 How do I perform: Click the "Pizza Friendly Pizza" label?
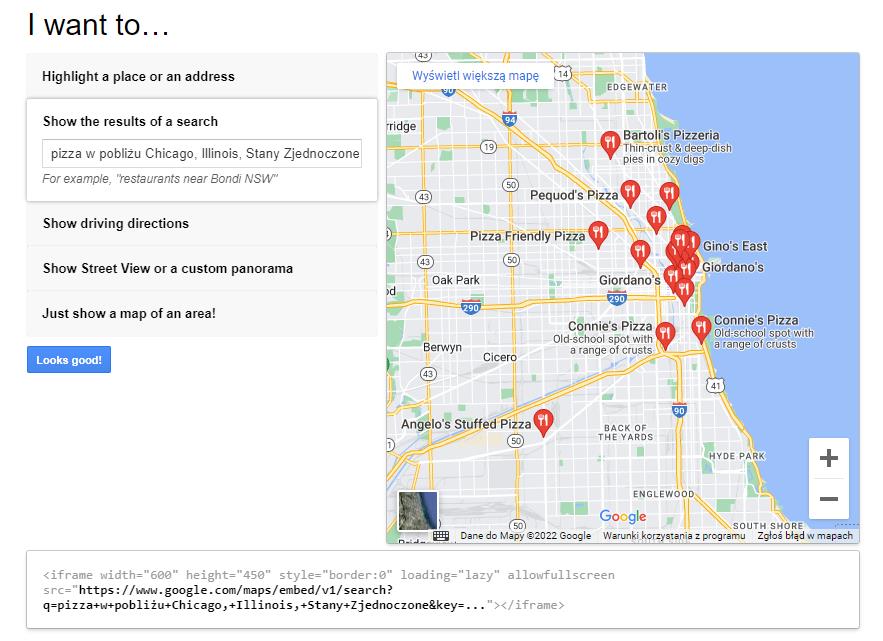(528, 236)
